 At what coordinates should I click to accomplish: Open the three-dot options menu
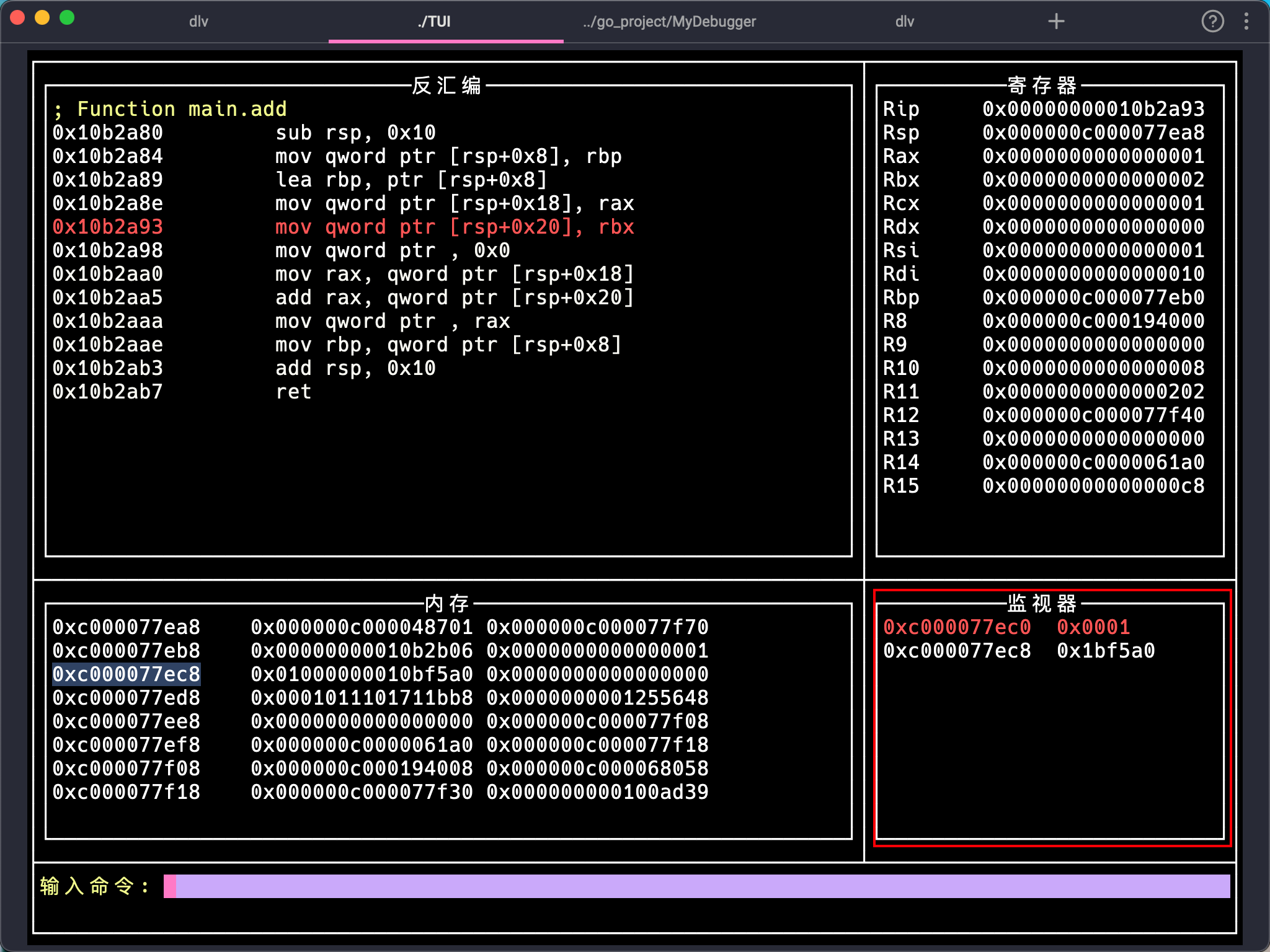1246,22
